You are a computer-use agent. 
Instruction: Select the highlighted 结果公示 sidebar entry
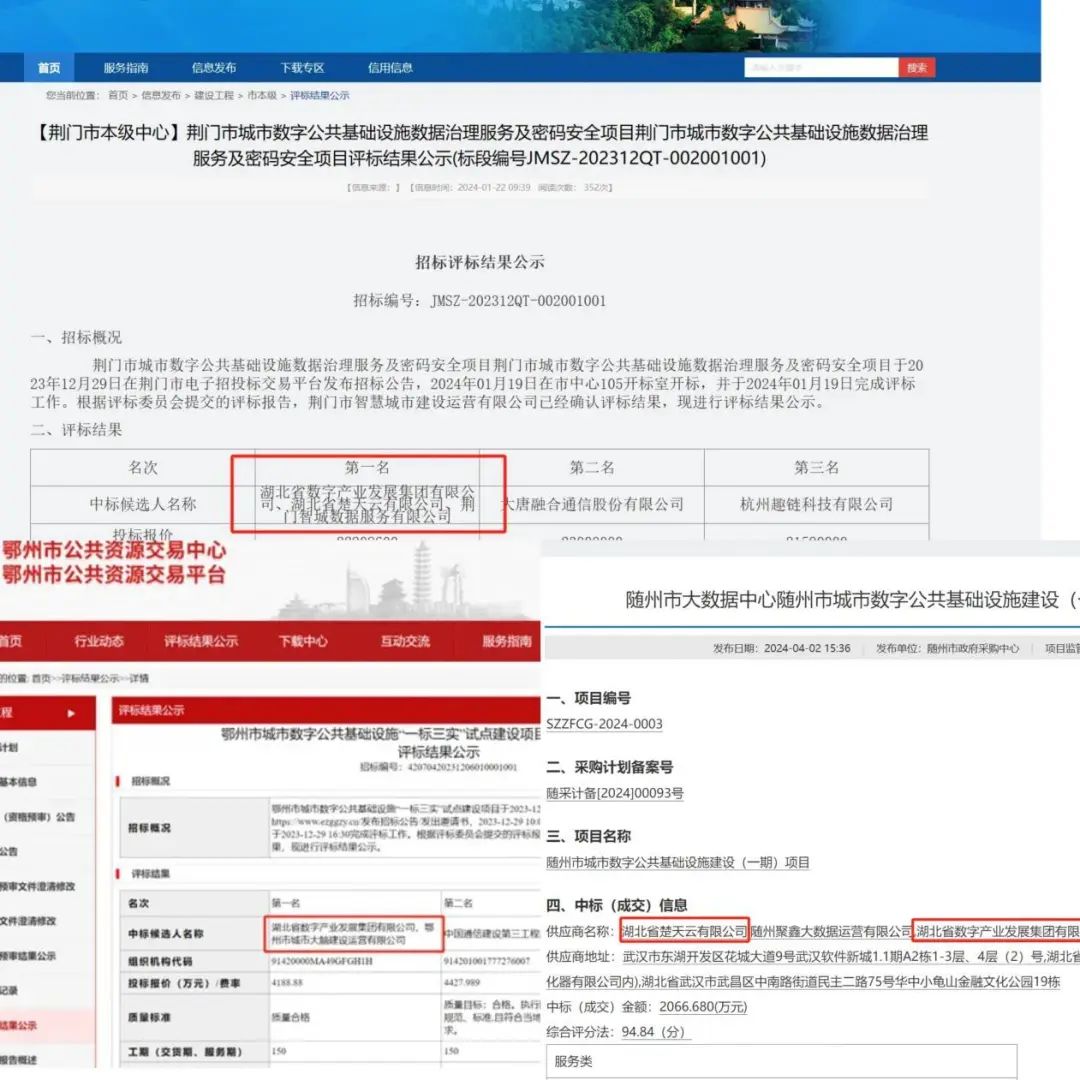point(19,1026)
